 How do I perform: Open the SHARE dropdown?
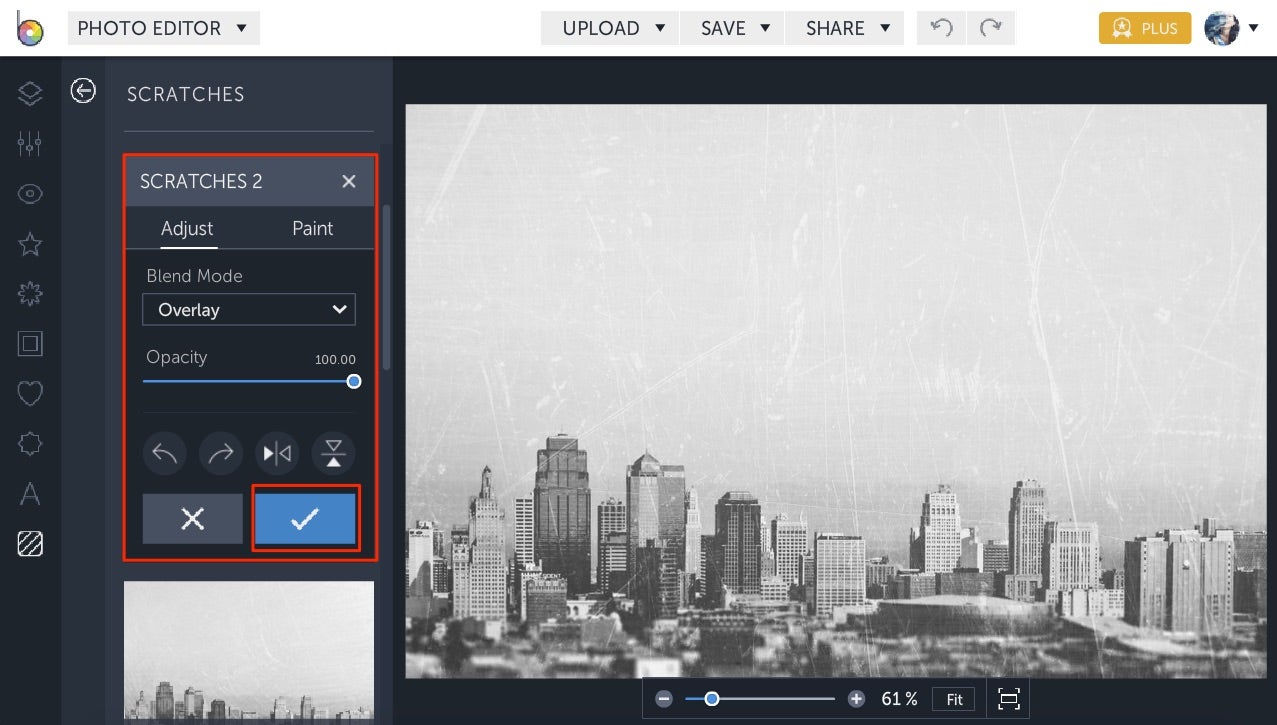[x=844, y=28]
